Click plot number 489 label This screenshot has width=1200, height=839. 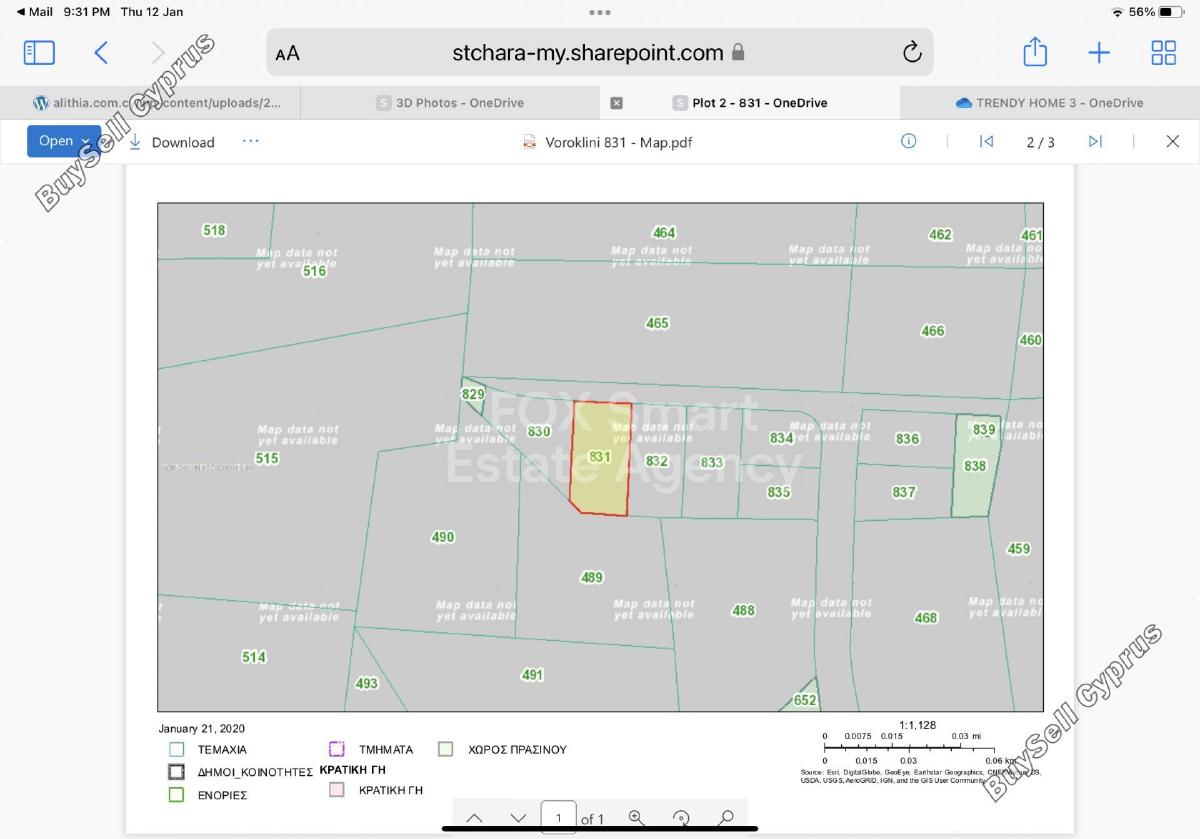point(592,577)
